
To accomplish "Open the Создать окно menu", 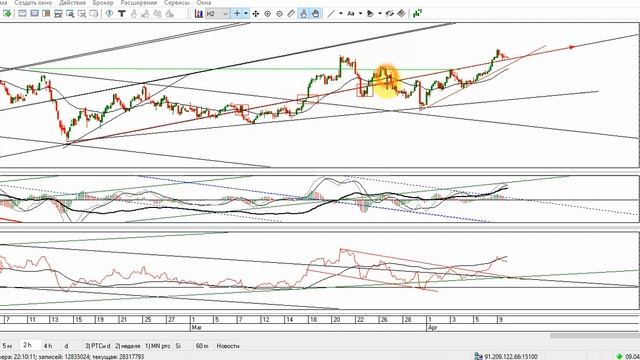I will (33, 2).
